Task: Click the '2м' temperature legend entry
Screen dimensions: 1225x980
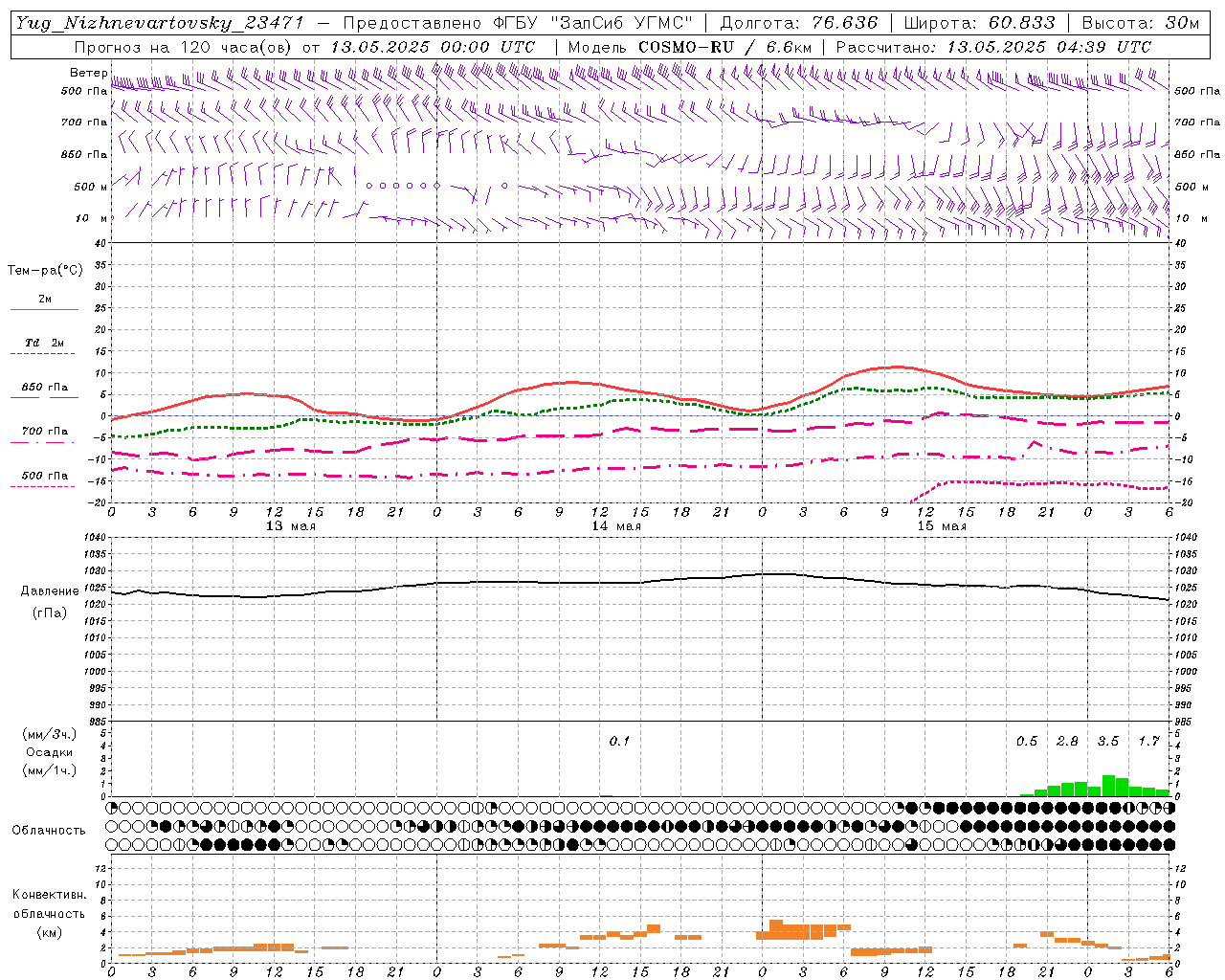Action: (x=45, y=299)
